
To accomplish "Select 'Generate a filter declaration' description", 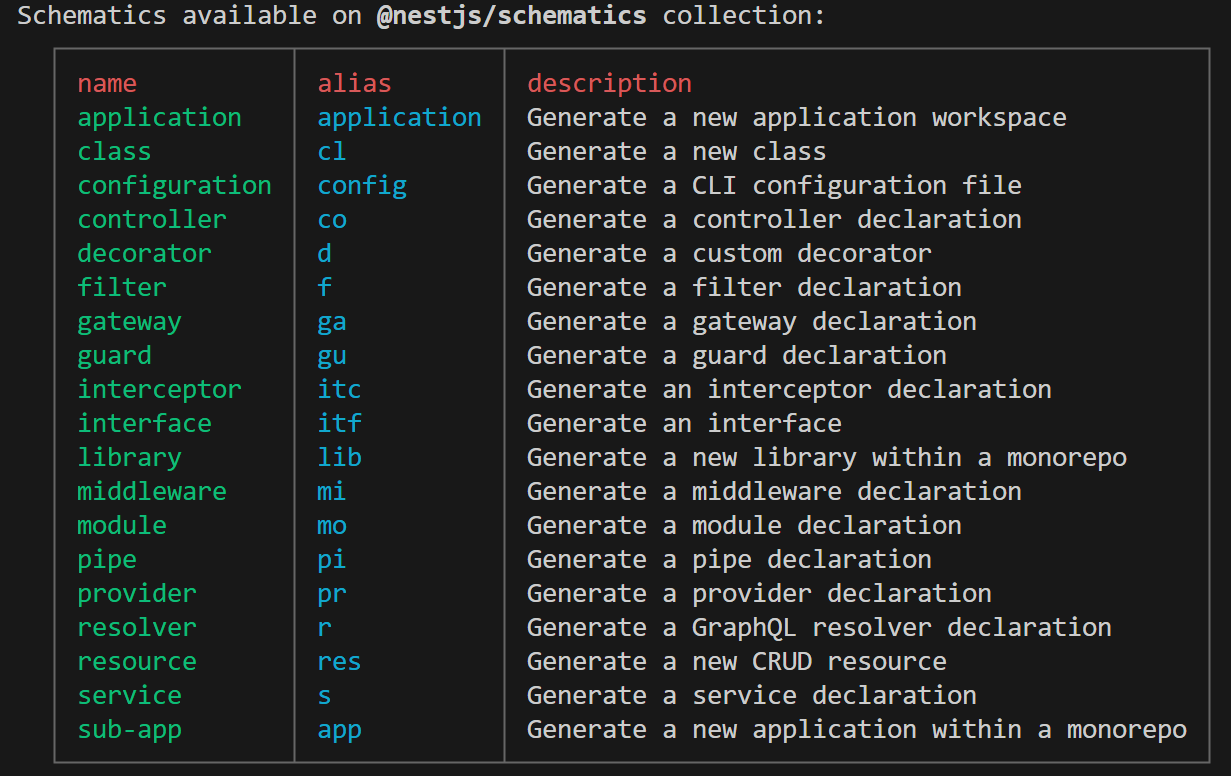I will [x=744, y=288].
